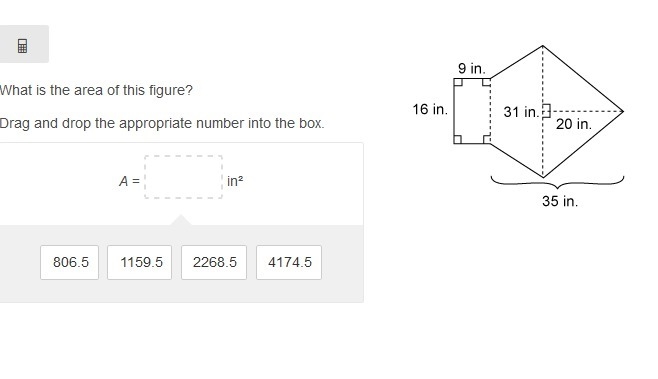The height and width of the screenshot is (379, 658).
Task: Select the 806.5 answer tile
Action: click(70, 262)
